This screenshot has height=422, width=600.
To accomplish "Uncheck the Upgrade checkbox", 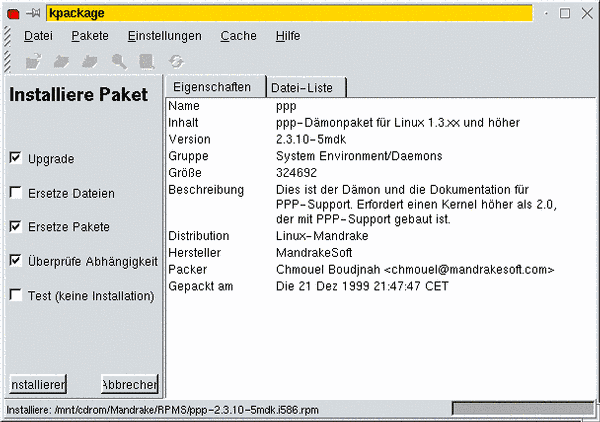I will [x=15, y=158].
